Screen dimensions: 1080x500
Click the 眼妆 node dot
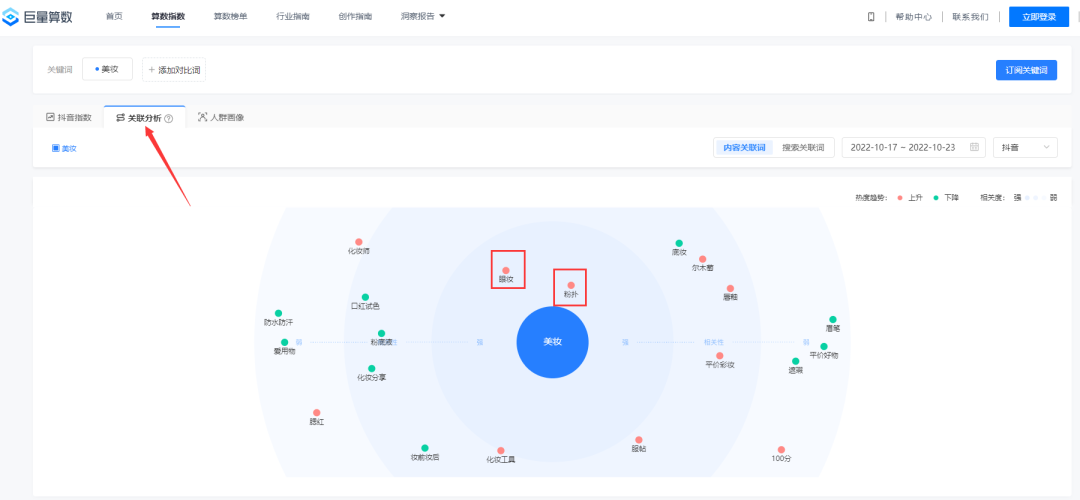pos(506,270)
